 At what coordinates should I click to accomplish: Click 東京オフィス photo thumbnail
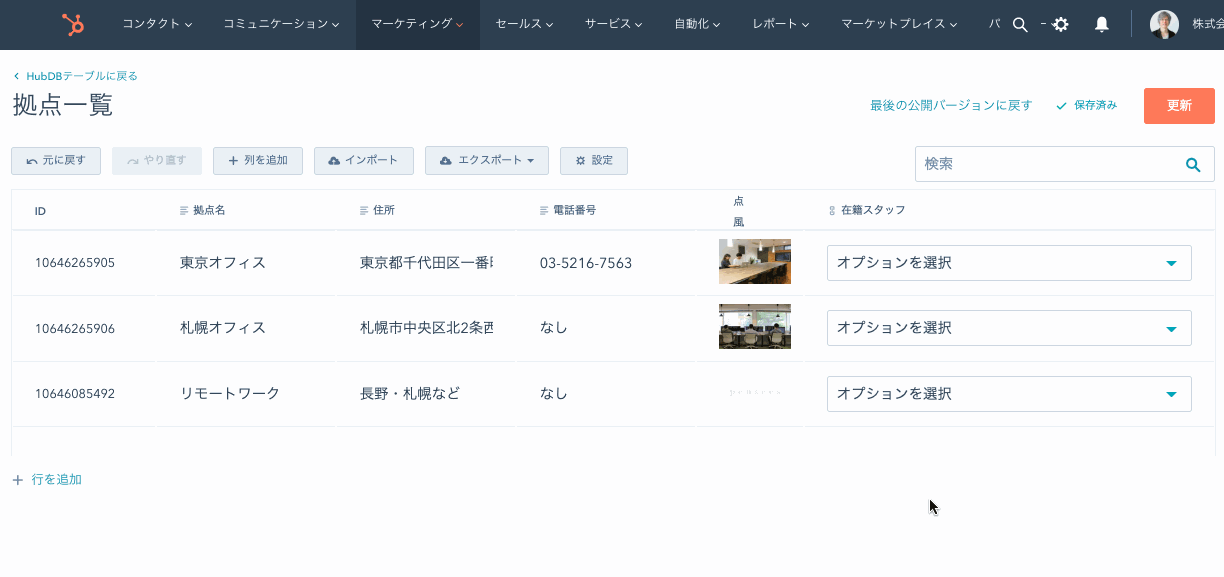(754, 262)
